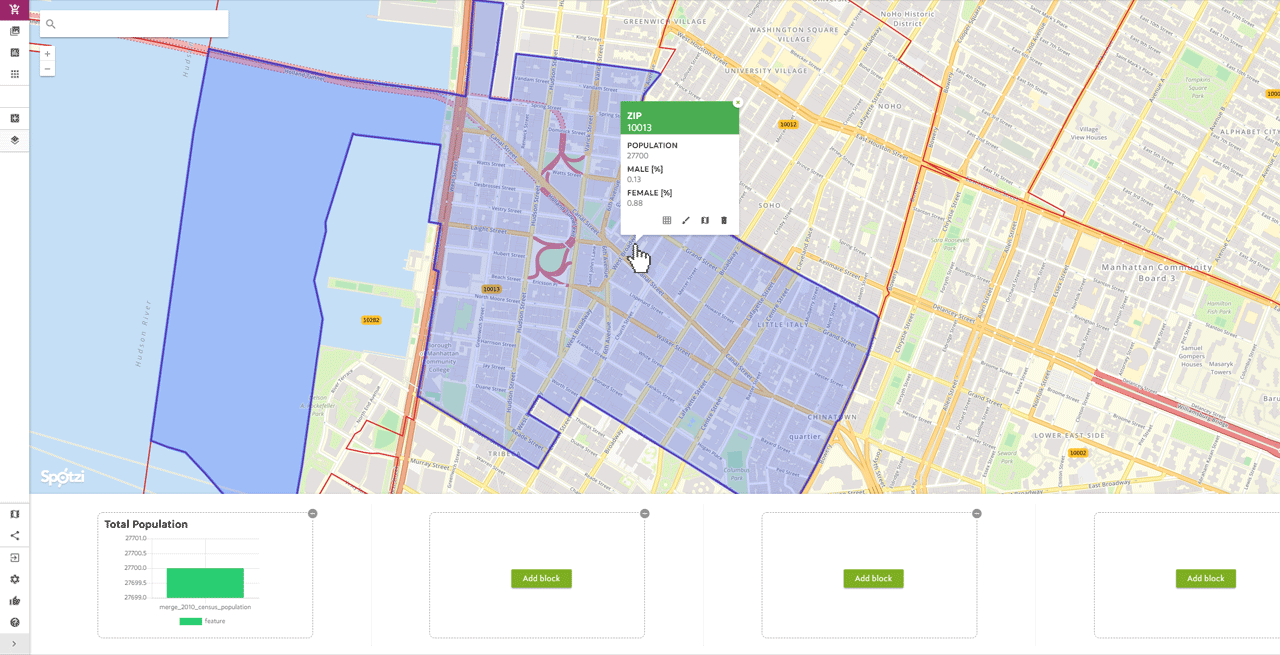Viewport: 1280px width, 655px height.
Task: Zoom out the map with the minus button
Action: (x=47, y=69)
